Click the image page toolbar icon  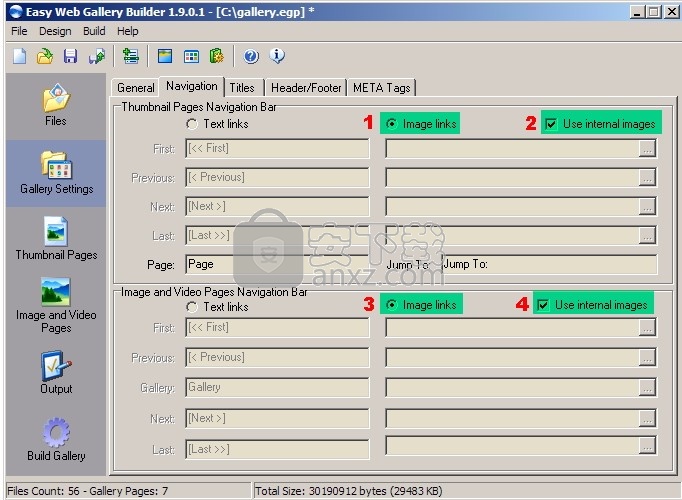pos(165,56)
